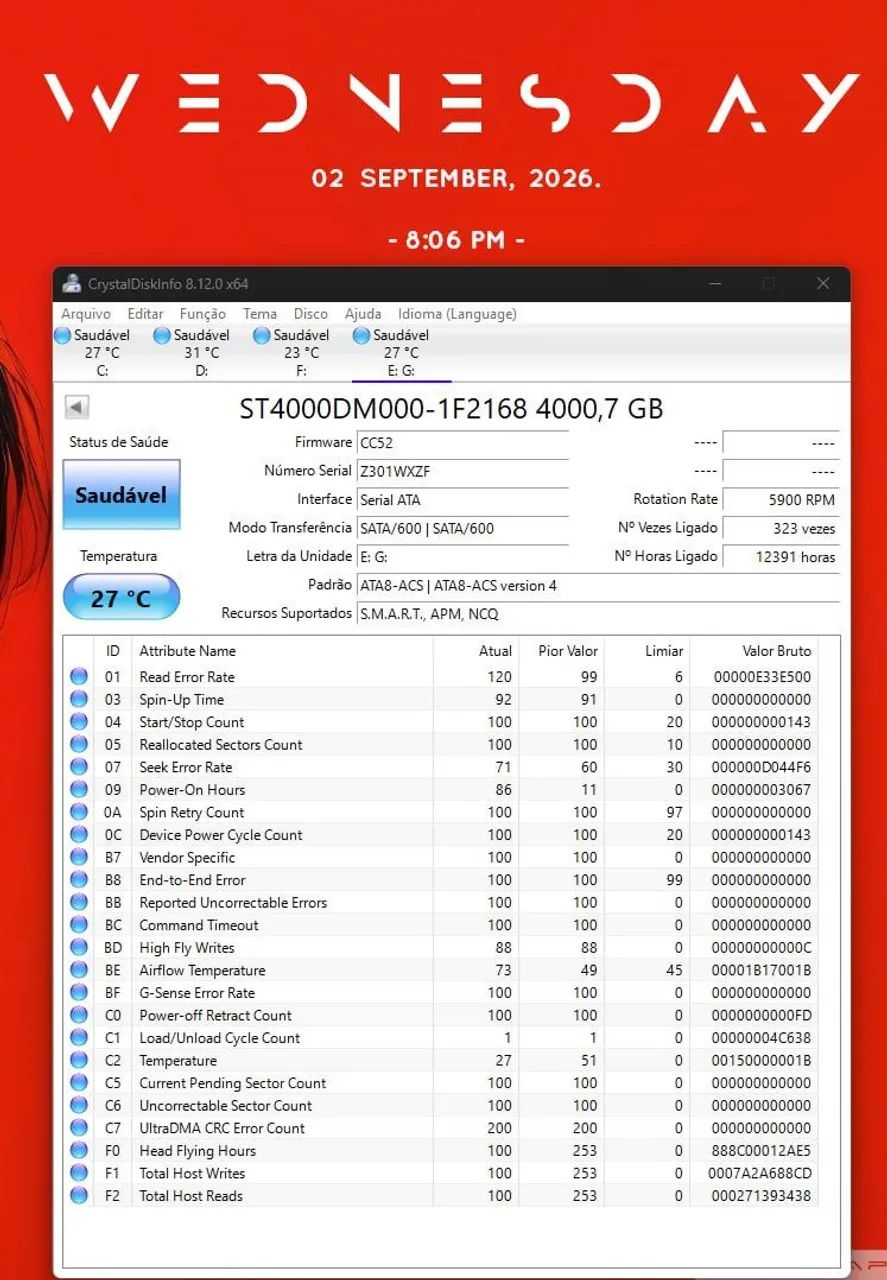Click the status circle for Command Timeout
Viewport: 887px width, 1280px height.
tap(79, 925)
